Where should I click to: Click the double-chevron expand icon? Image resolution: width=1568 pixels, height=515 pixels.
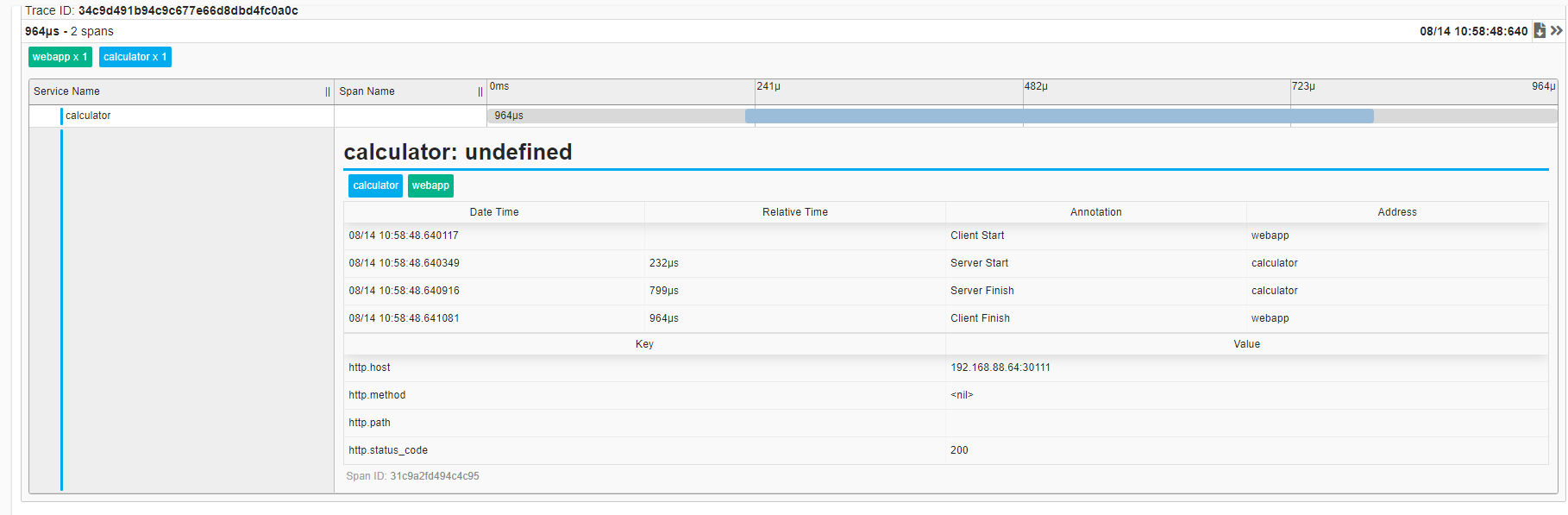point(1556,31)
